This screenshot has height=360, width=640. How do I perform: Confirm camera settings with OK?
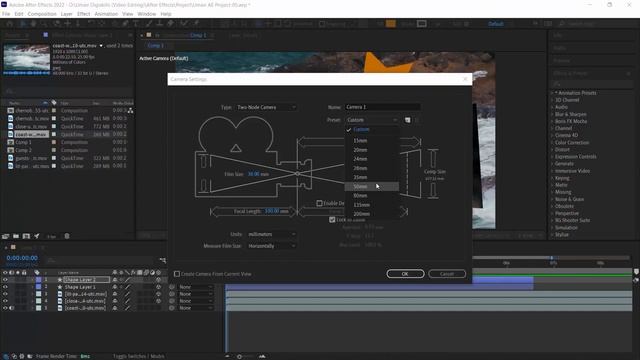click(x=405, y=274)
